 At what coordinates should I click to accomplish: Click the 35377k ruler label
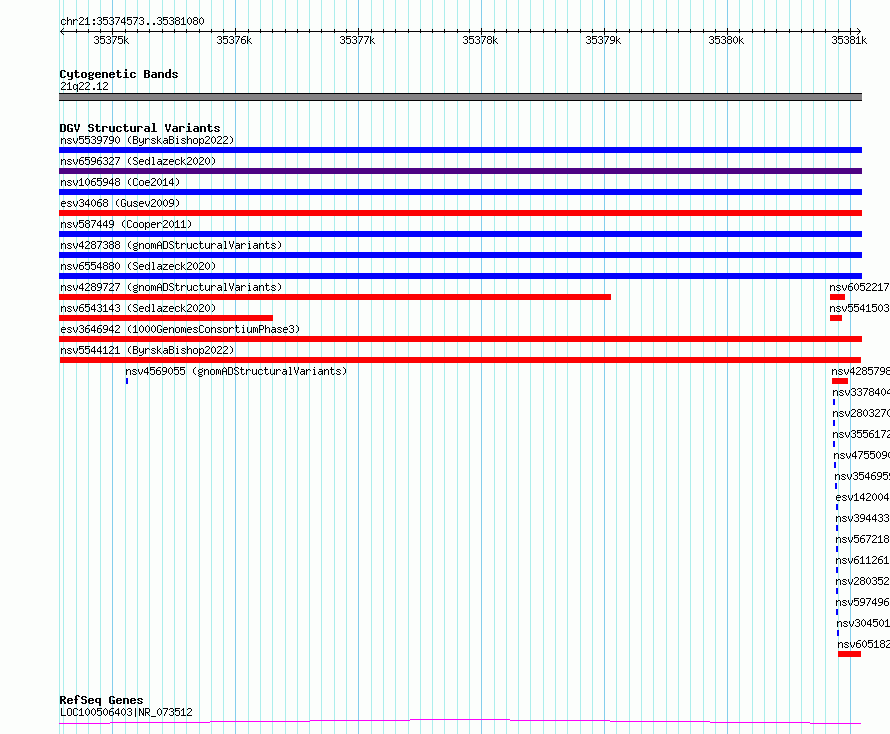[357, 40]
